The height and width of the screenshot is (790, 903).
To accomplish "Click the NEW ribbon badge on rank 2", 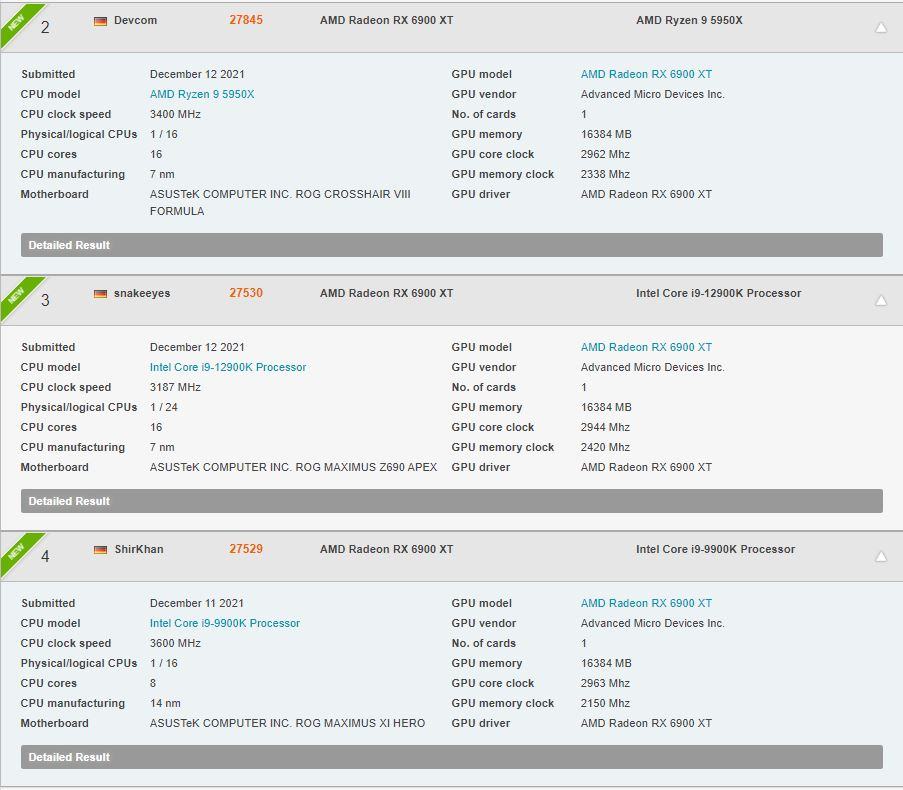I will click(17, 21).
